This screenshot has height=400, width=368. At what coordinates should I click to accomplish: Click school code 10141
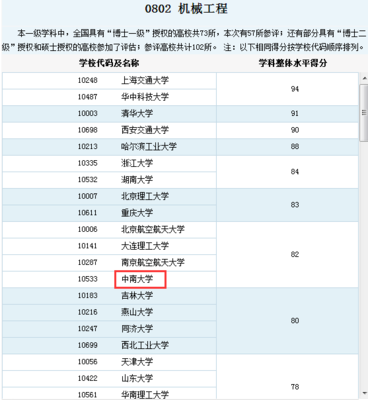(88, 246)
